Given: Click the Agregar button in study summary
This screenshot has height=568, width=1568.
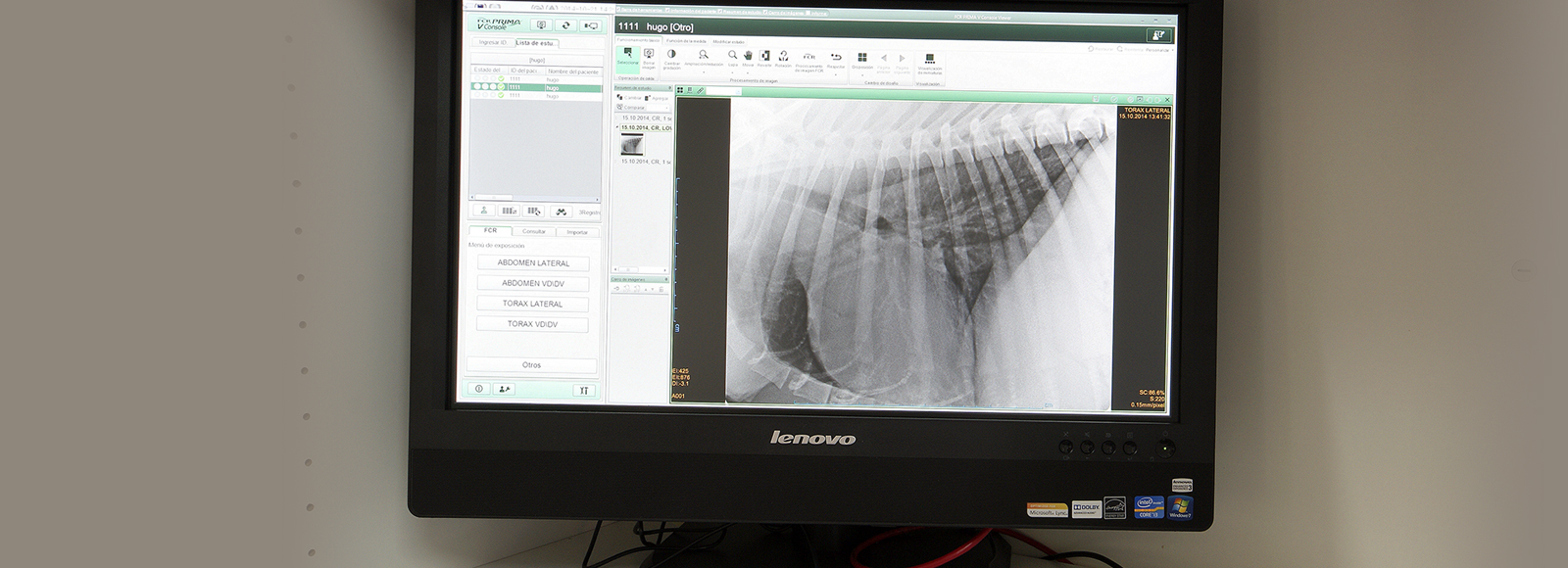Looking at the screenshot, I should coord(658,98).
